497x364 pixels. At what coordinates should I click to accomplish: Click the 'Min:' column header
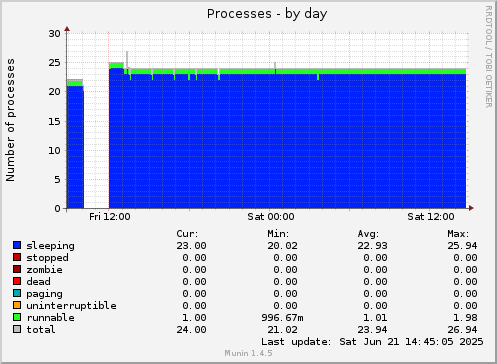[278, 234]
